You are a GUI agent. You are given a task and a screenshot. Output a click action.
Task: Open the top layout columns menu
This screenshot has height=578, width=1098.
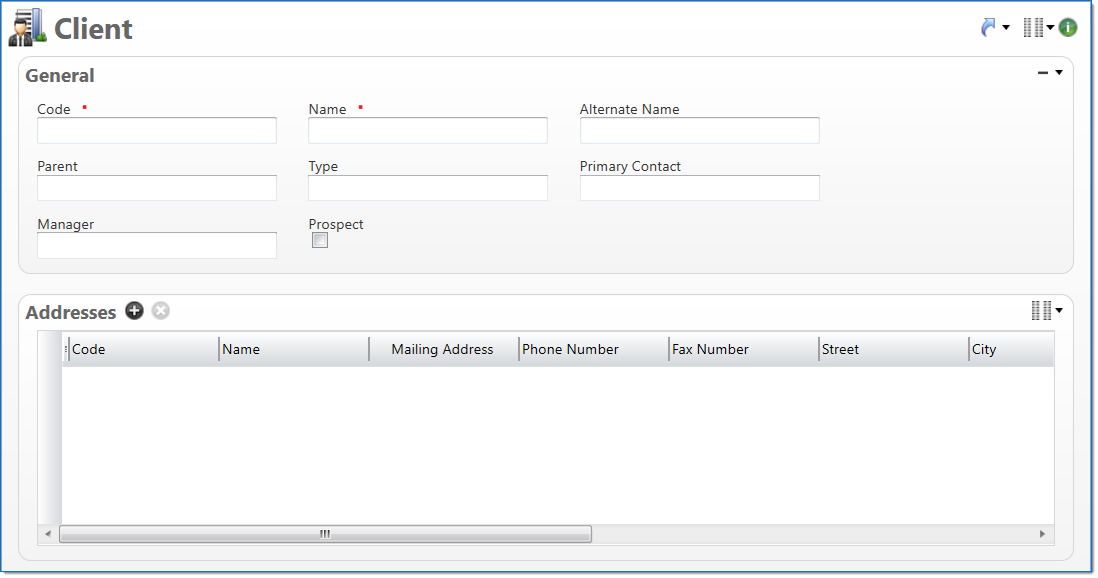1037,28
